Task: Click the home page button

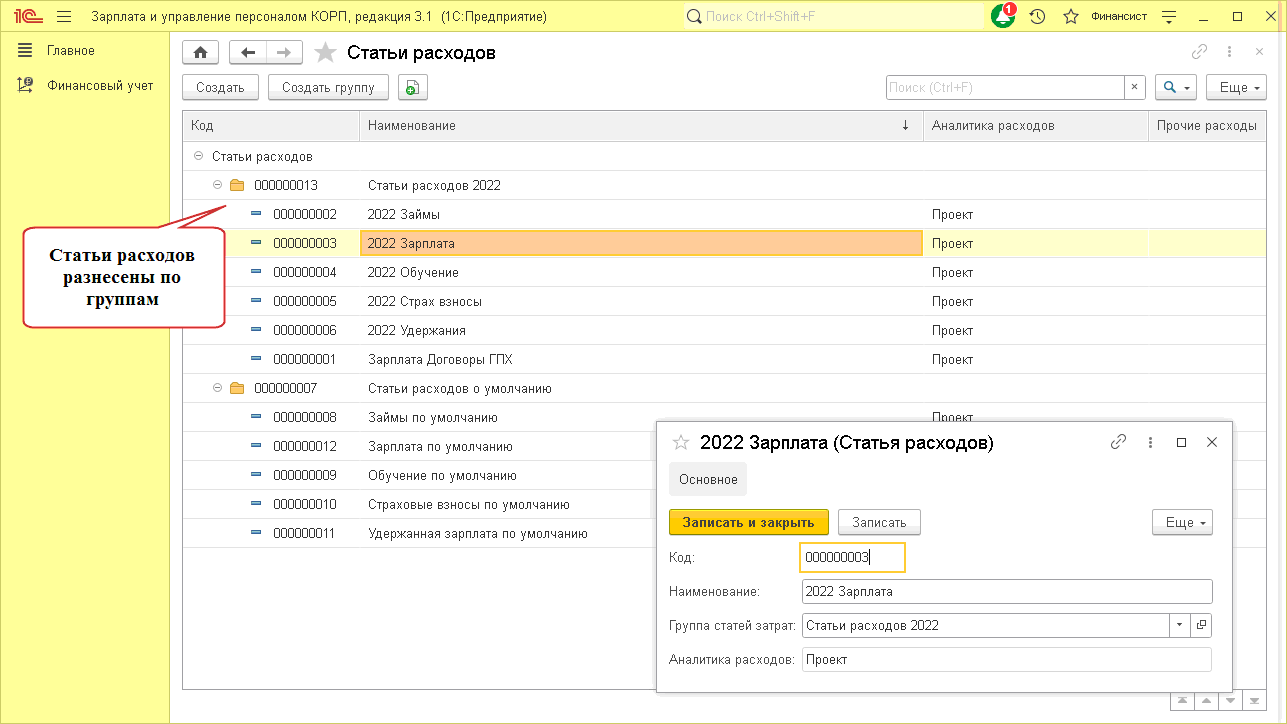Action: (201, 53)
